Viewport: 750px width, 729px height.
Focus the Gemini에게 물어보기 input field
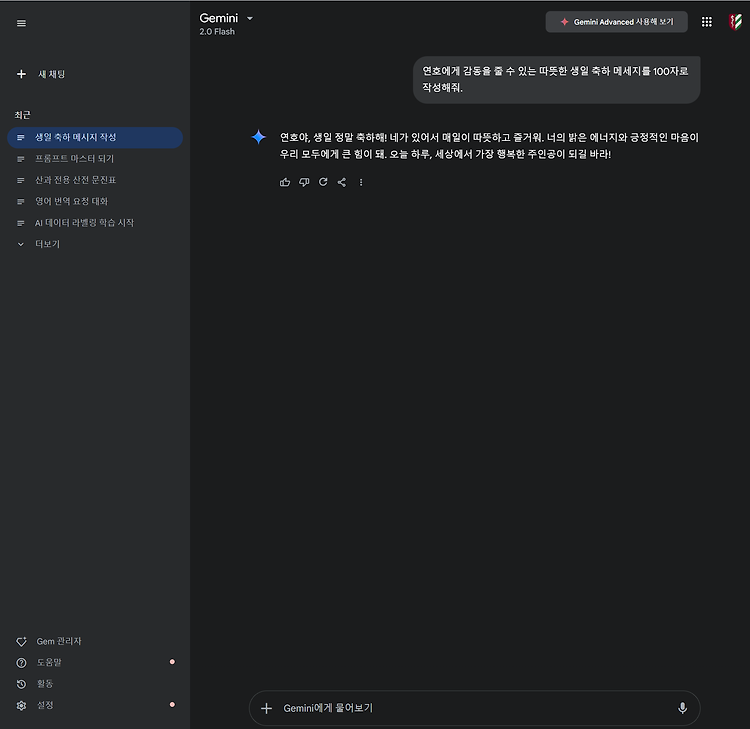point(474,708)
